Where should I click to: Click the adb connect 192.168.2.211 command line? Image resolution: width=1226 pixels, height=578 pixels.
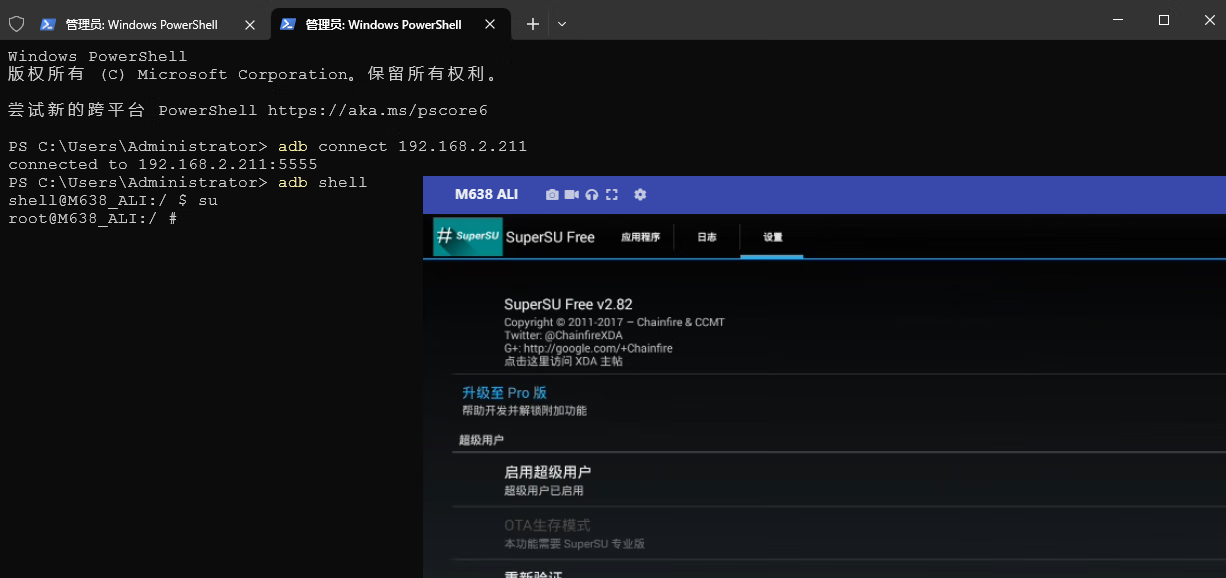(x=402, y=146)
